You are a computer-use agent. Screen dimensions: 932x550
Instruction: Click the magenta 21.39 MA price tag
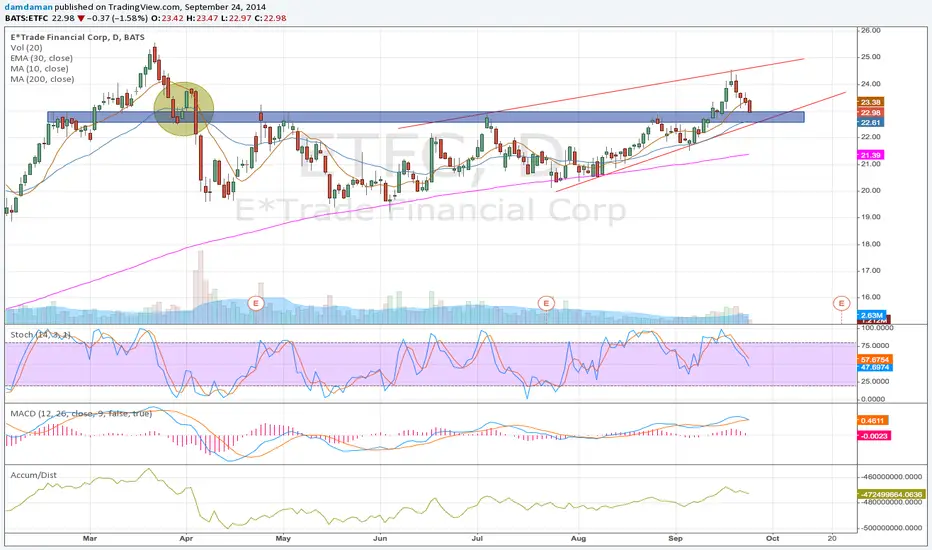click(x=870, y=155)
